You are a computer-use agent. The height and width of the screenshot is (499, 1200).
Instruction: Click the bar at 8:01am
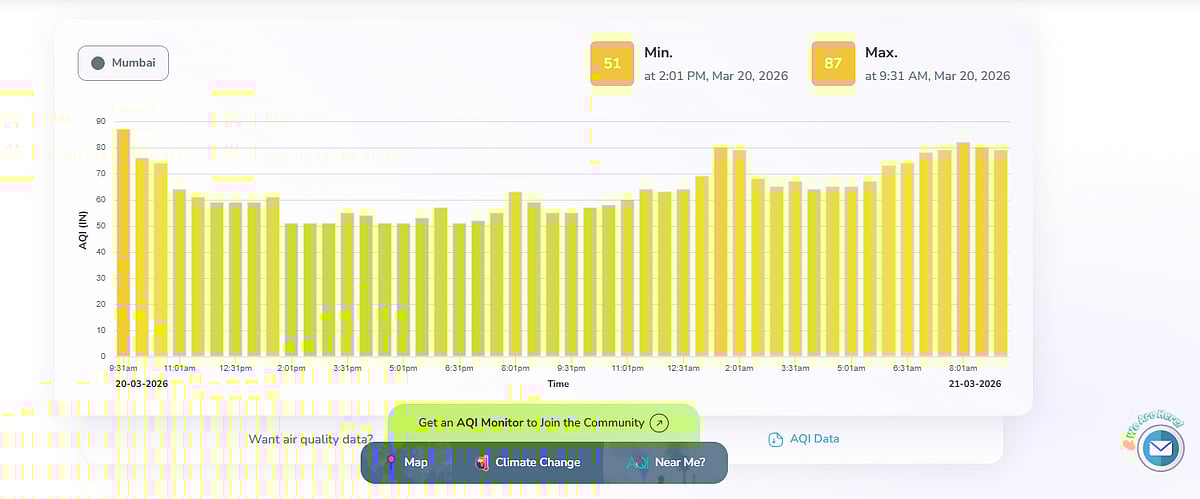coord(963,249)
